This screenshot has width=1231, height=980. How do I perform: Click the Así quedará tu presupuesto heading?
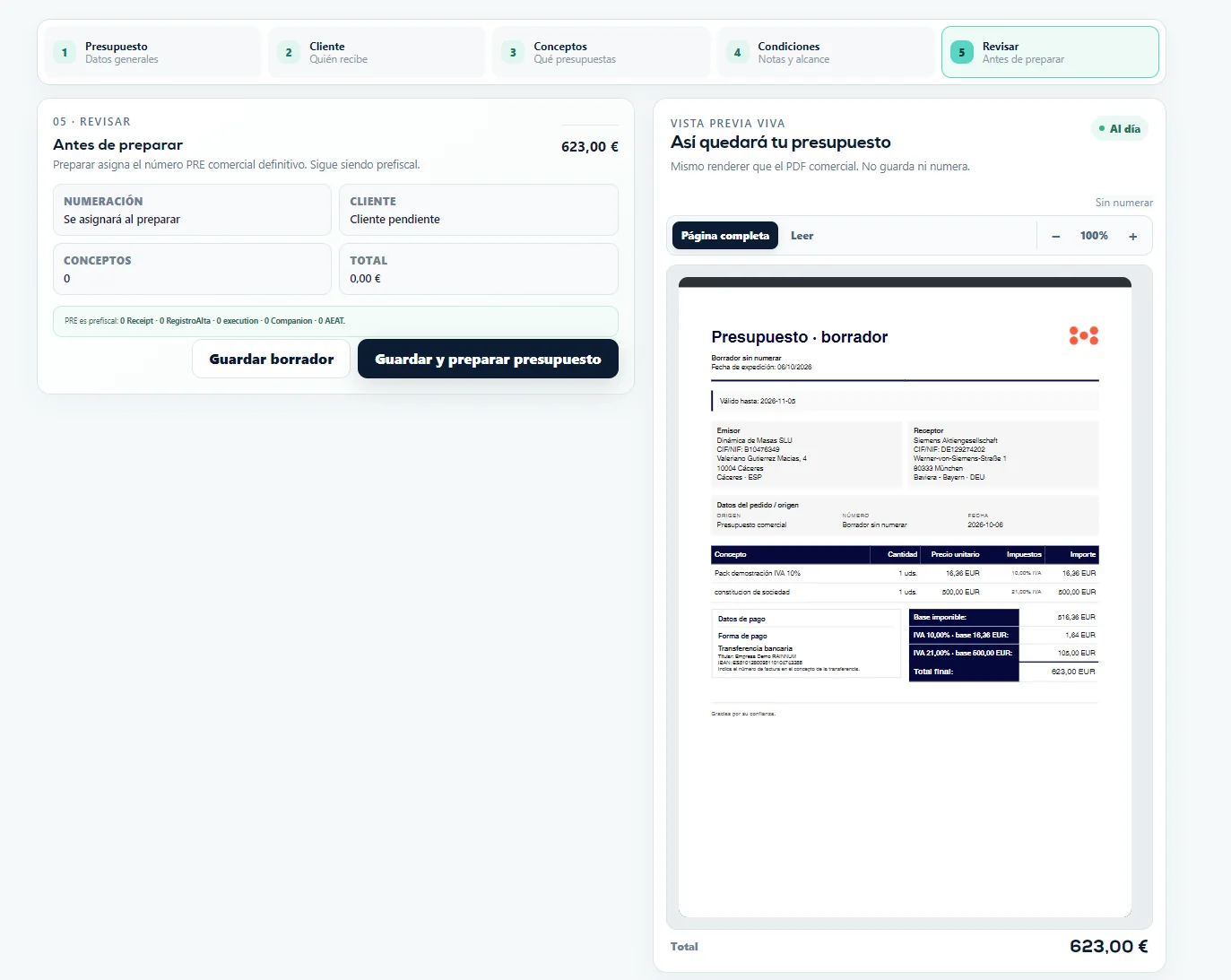pos(781,143)
